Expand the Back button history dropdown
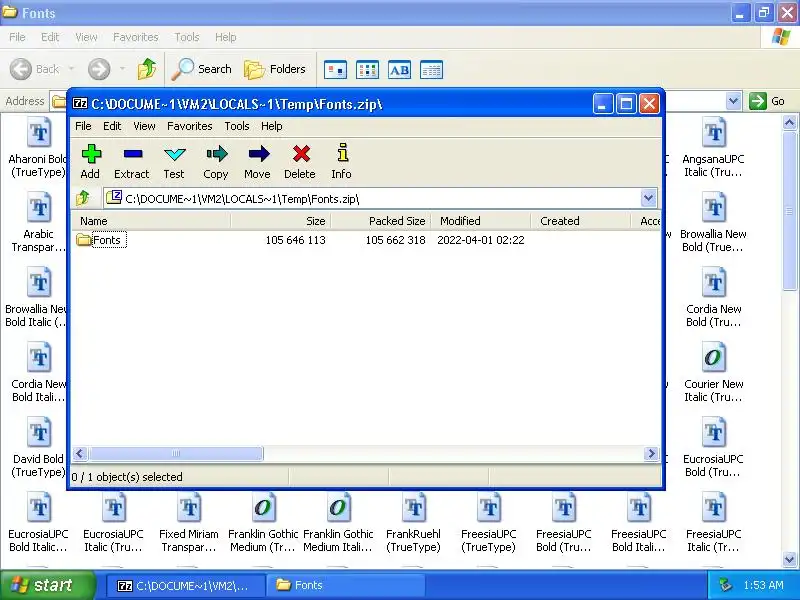800x600 pixels. click(x=71, y=69)
